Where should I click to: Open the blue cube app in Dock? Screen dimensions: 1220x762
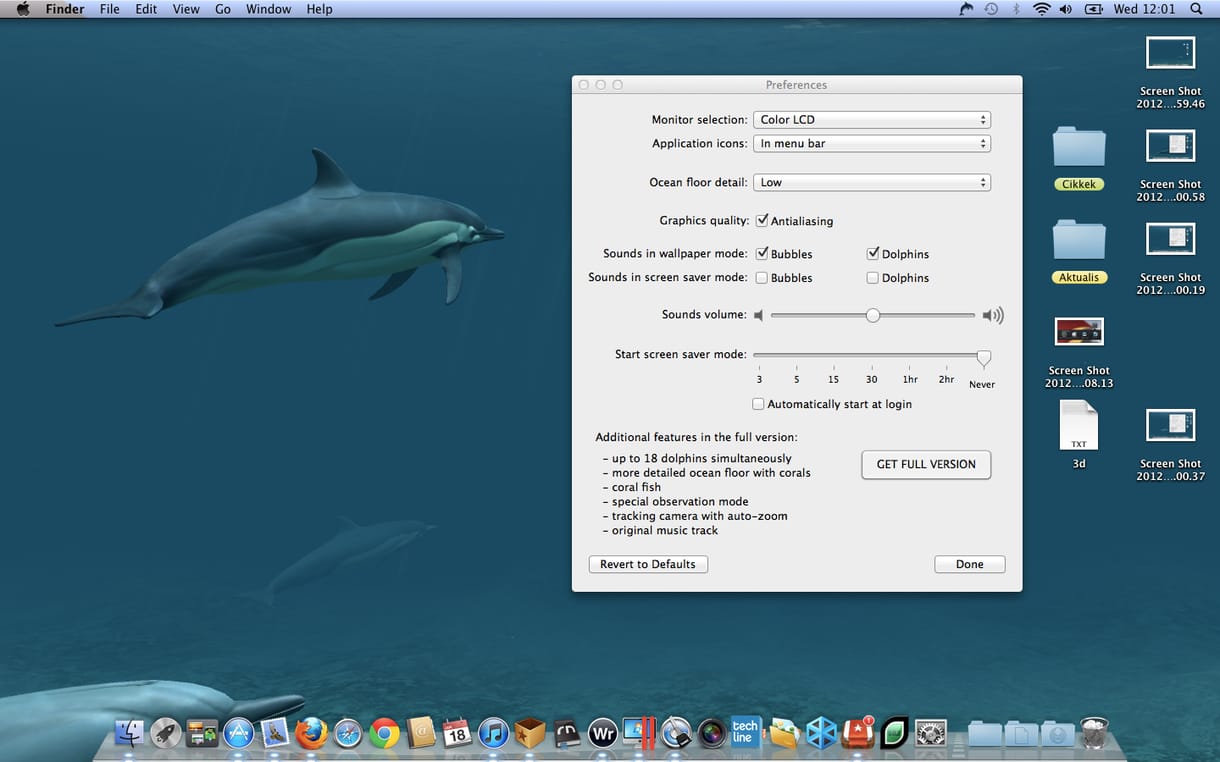[821, 734]
